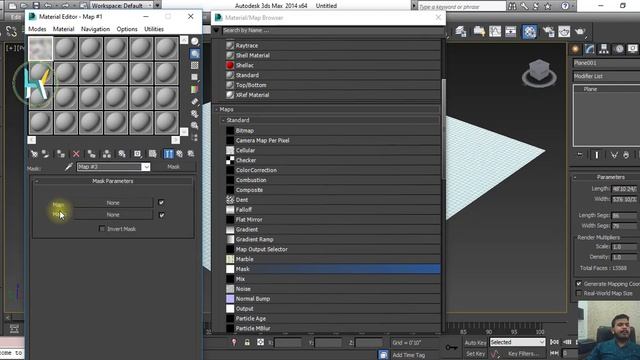The width and height of the screenshot is (640, 360).
Task: Toggle Real-World Map Size checkbox
Action: pyautogui.click(x=579, y=293)
